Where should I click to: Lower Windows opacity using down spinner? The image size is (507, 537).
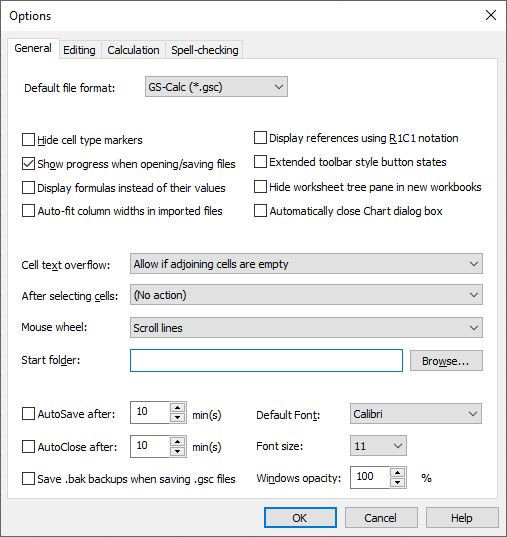tap(397, 482)
